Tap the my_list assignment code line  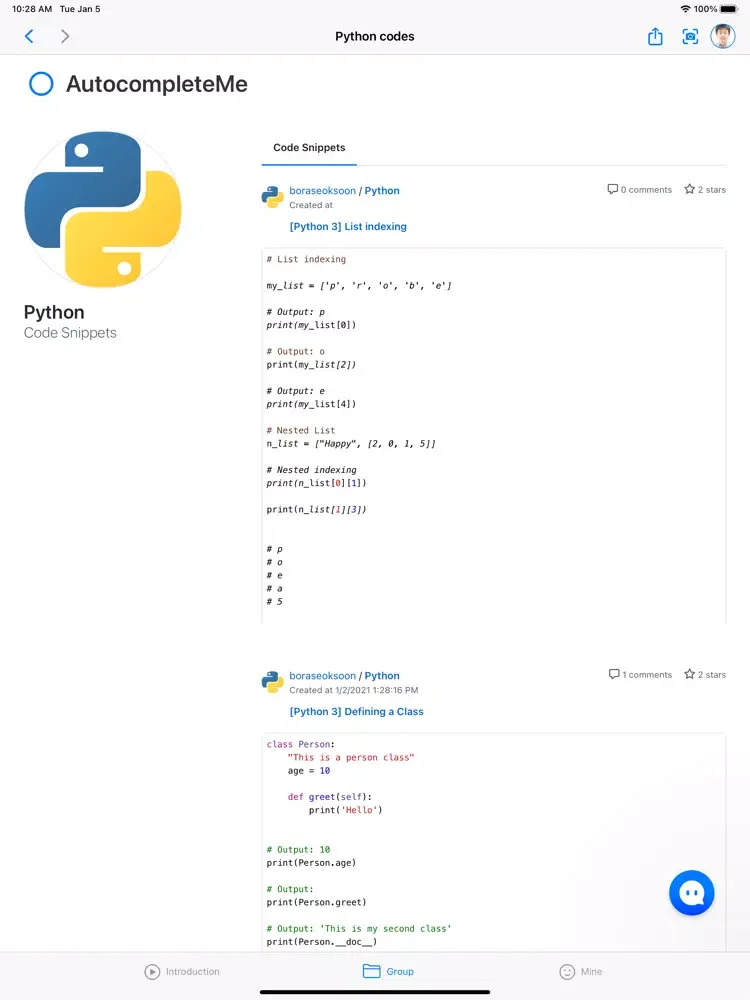(359, 286)
